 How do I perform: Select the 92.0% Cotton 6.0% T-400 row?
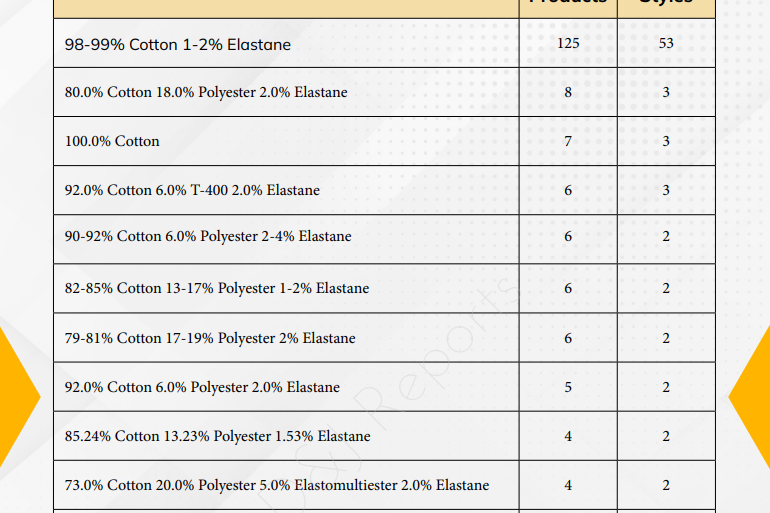pyautogui.click(x=384, y=190)
